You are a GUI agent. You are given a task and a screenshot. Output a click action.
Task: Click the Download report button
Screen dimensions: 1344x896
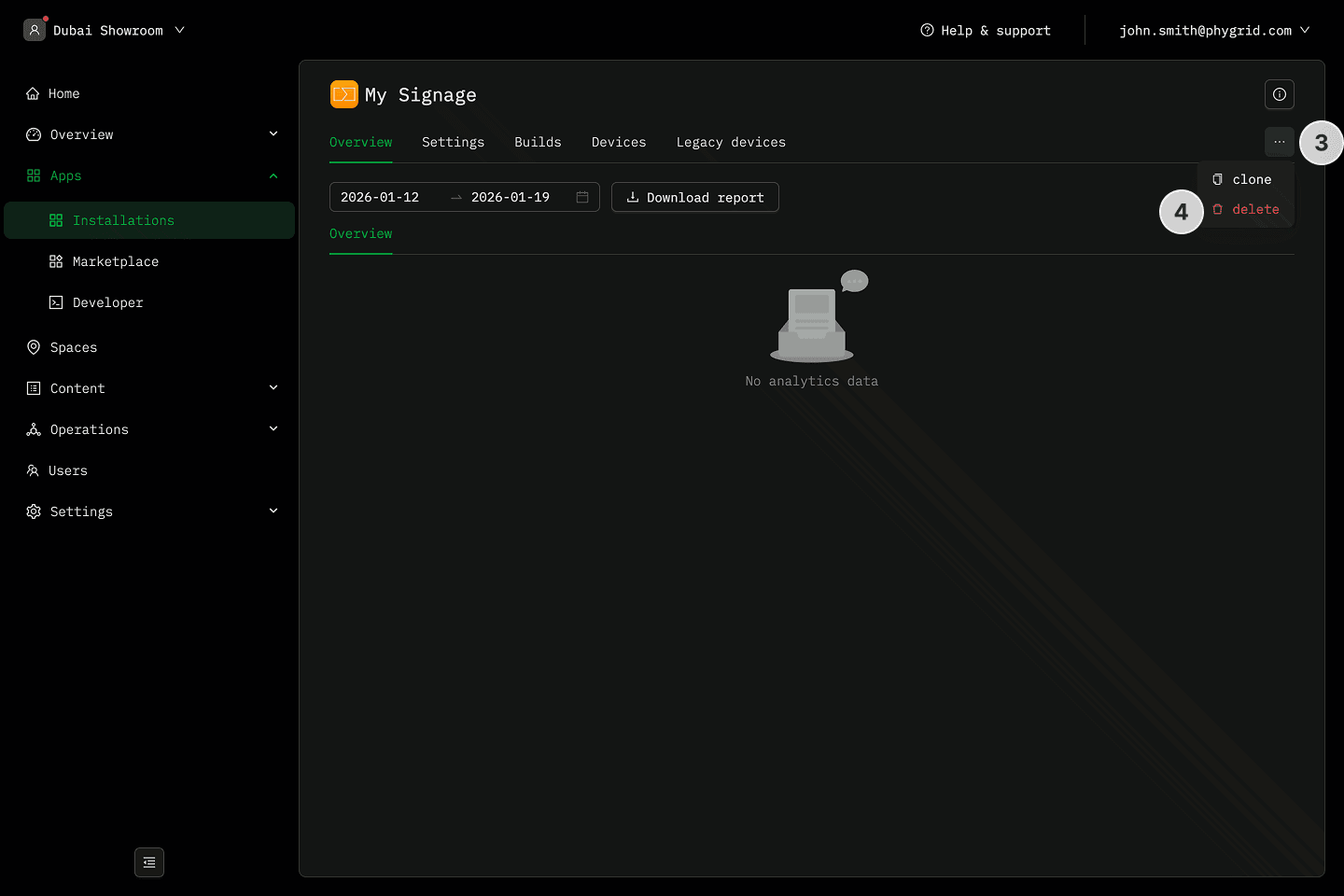tap(695, 197)
